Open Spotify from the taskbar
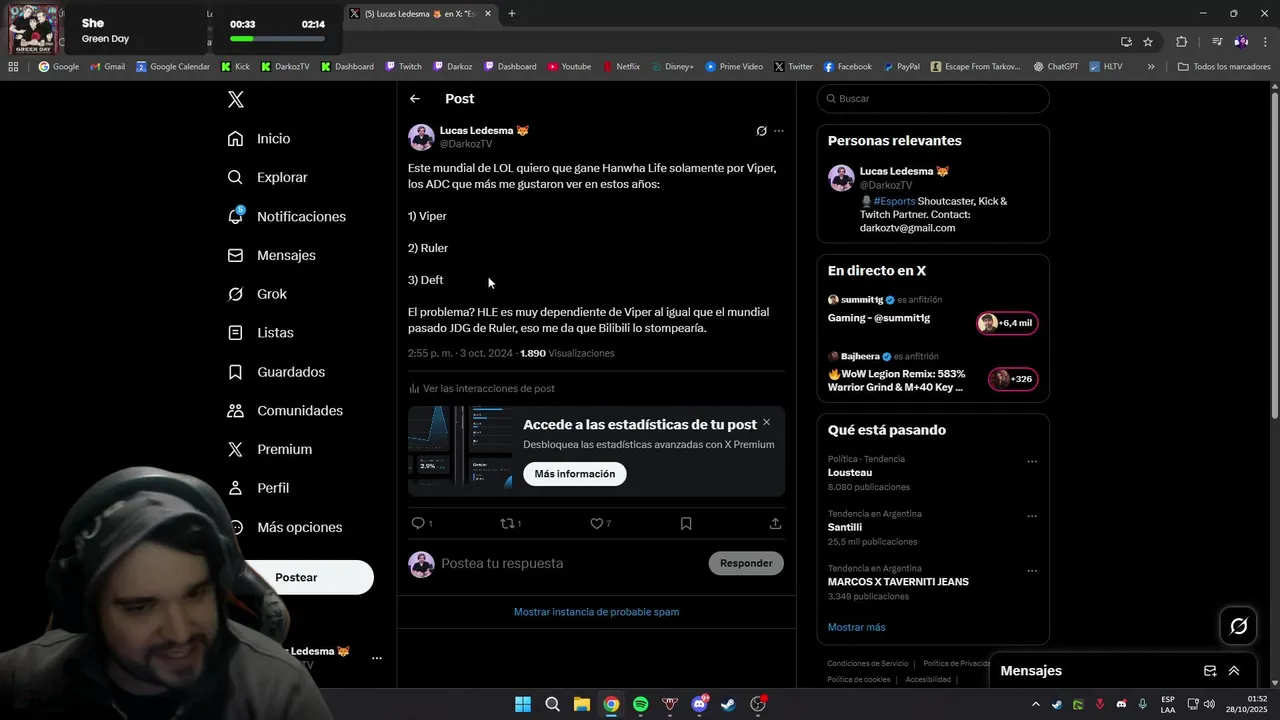 tap(641, 704)
